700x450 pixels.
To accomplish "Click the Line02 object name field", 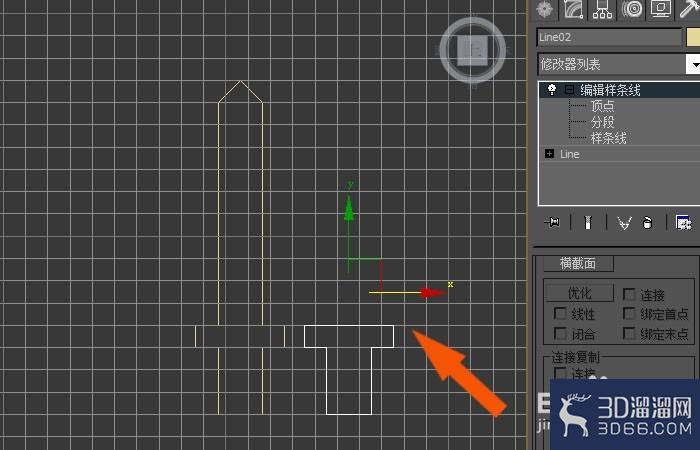I will pos(609,37).
